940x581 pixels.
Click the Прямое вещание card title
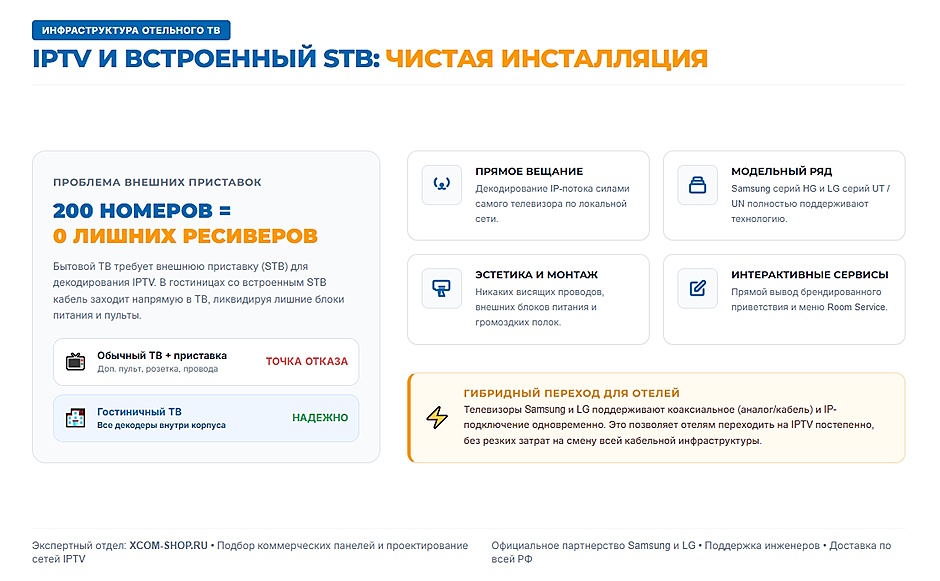[x=529, y=171]
